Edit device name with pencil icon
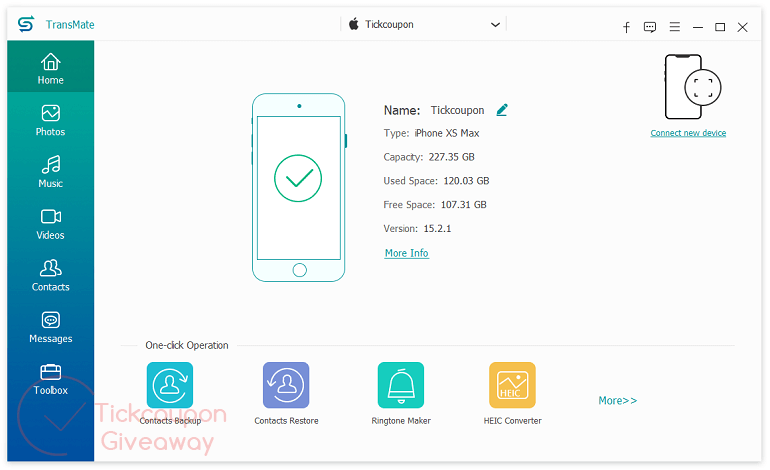Viewport: 770px width, 470px height. [502, 110]
